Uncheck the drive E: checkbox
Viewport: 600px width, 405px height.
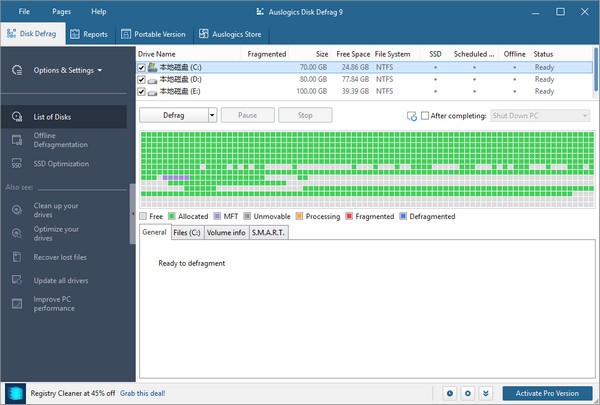[x=142, y=91]
